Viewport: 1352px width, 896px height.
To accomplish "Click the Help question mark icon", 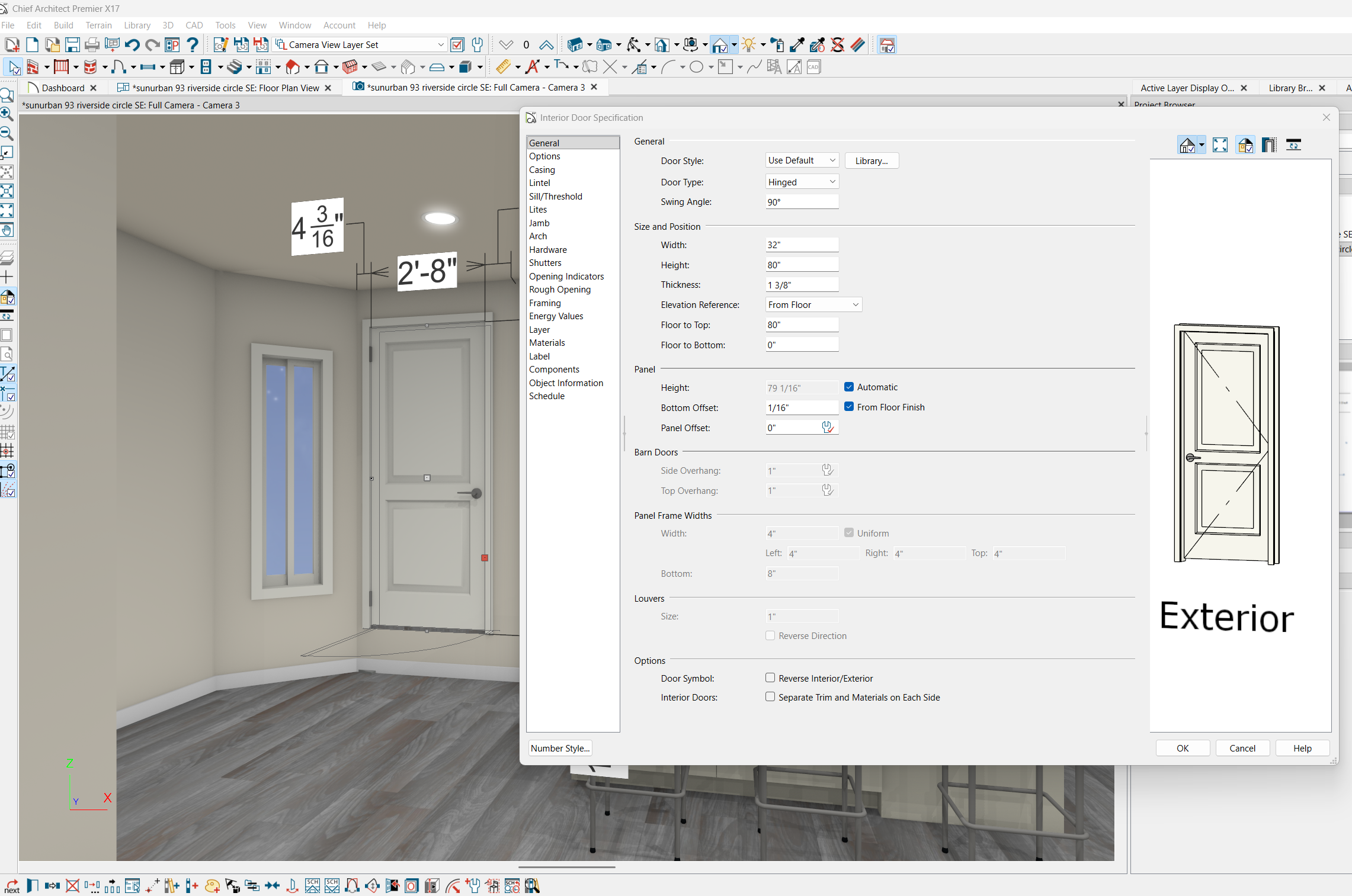I will pos(192,45).
